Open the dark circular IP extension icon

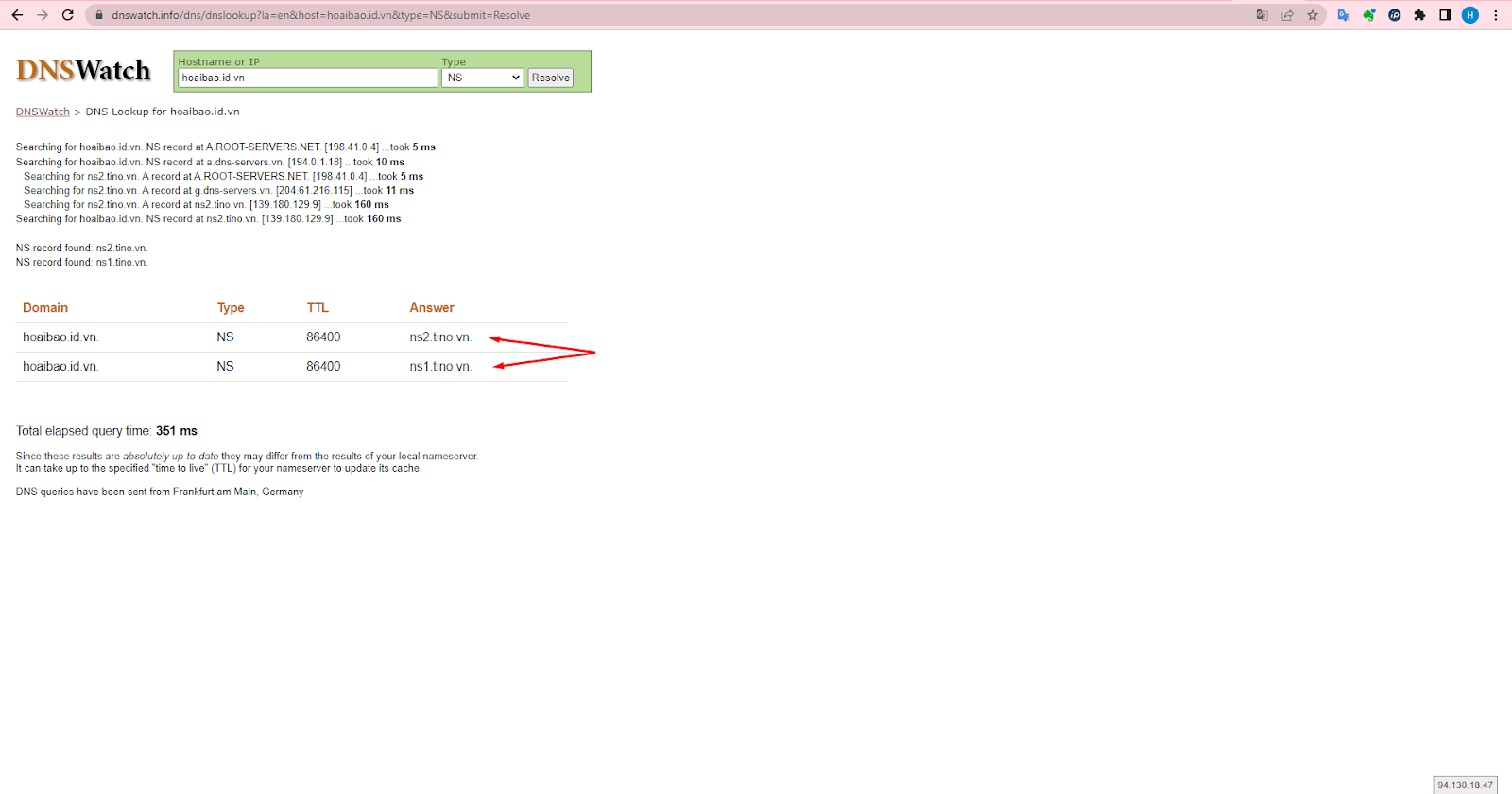pyautogui.click(x=1394, y=15)
